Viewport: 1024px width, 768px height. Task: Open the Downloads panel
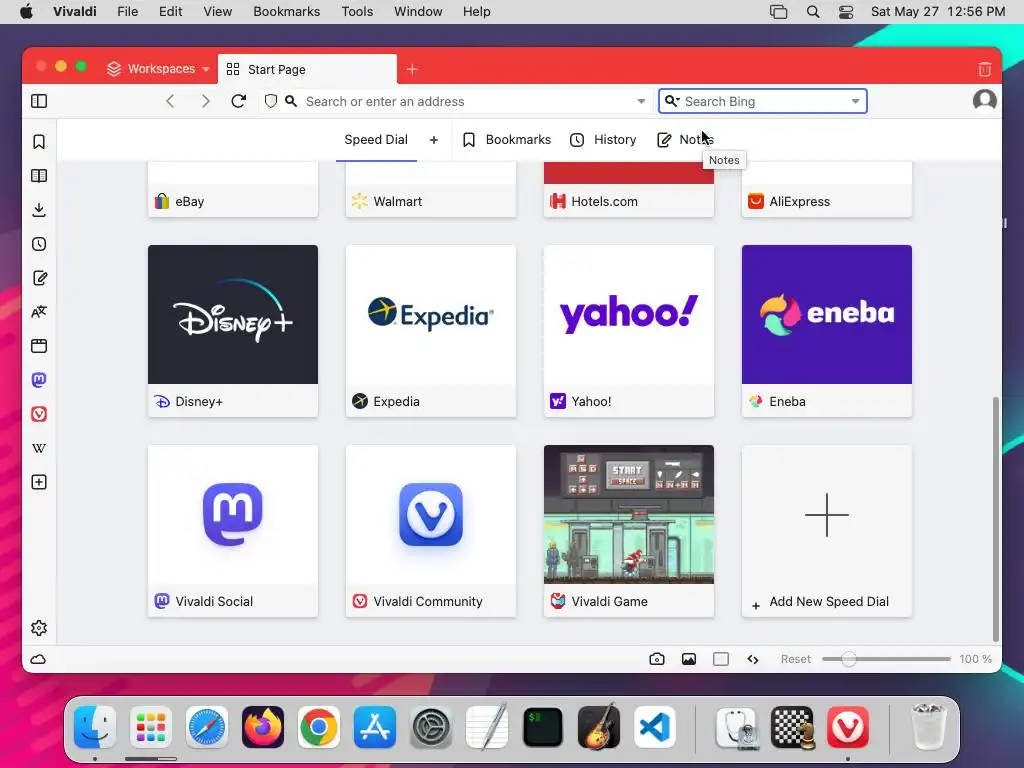tap(39, 210)
